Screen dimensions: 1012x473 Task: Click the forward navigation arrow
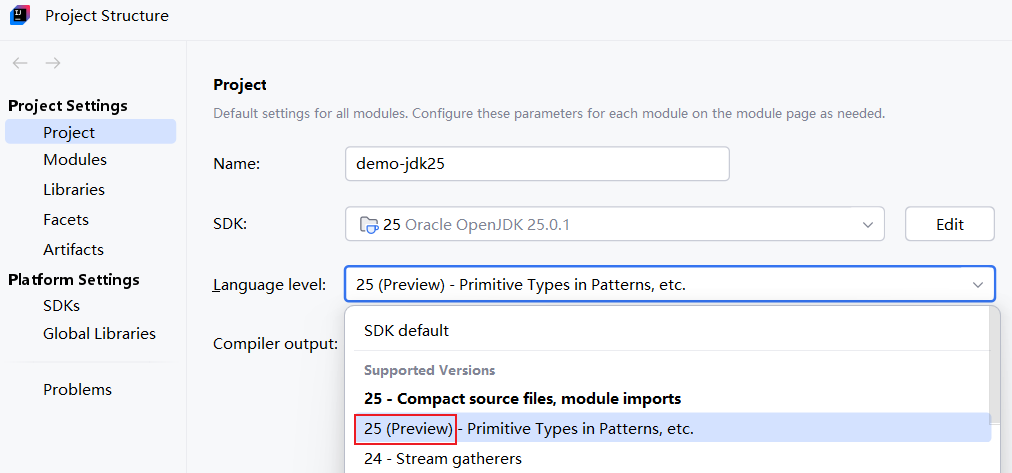53,63
